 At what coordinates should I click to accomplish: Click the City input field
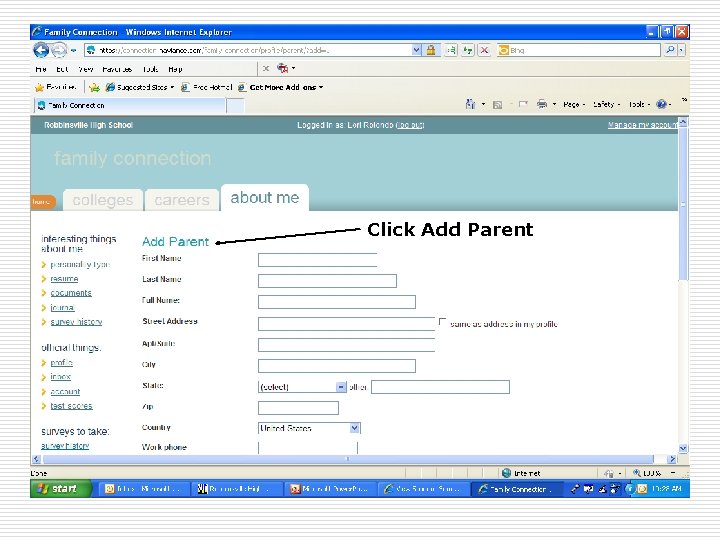coord(337,366)
